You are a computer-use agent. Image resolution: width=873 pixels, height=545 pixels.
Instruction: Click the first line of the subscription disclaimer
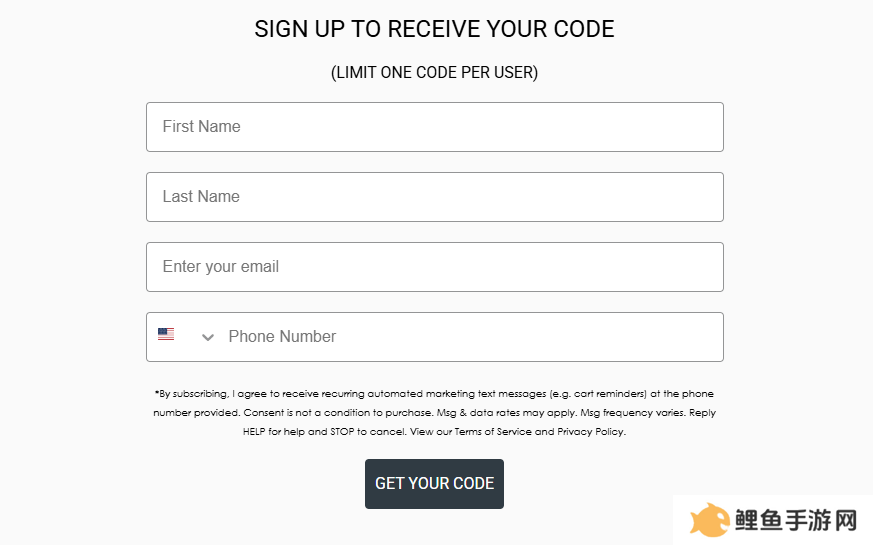[x=434, y=394]
